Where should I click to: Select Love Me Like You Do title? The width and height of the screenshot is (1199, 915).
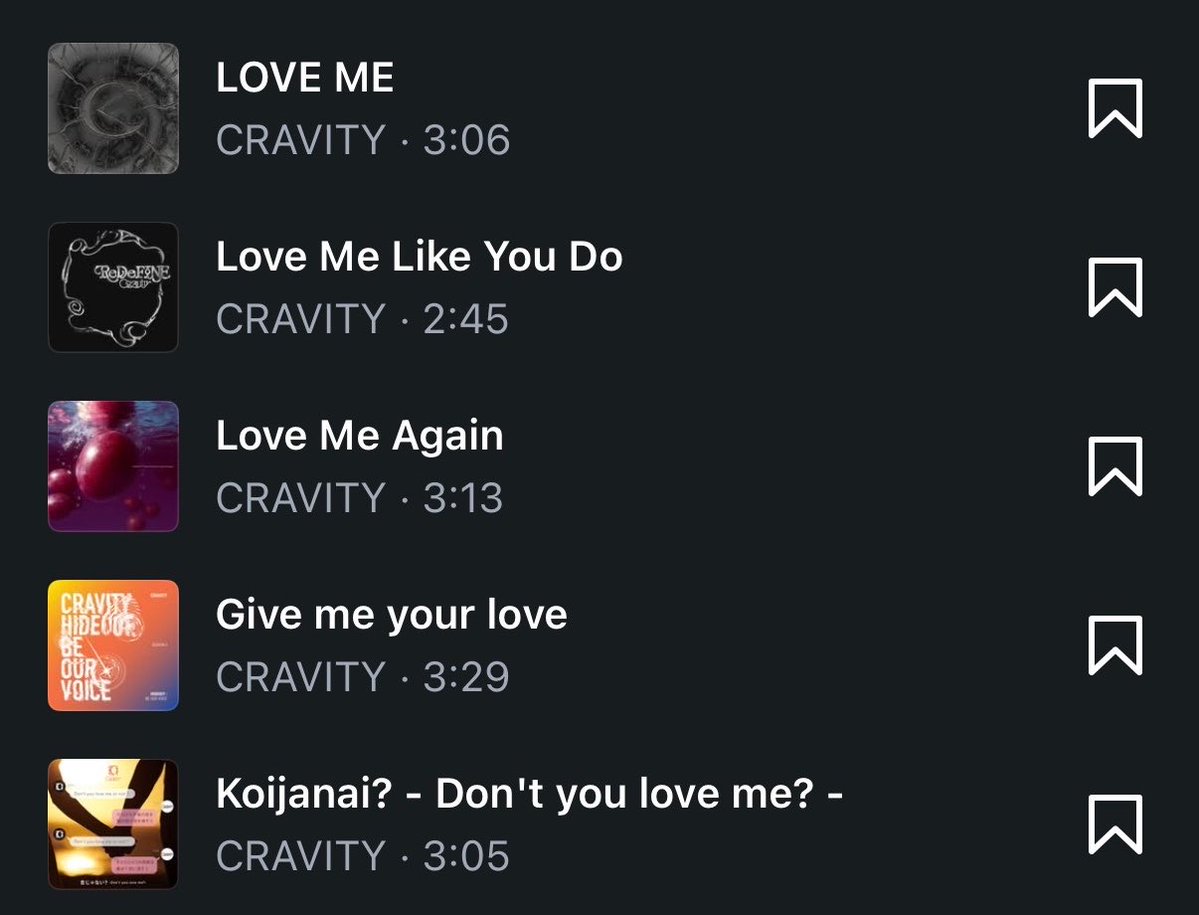pos(419,256)
